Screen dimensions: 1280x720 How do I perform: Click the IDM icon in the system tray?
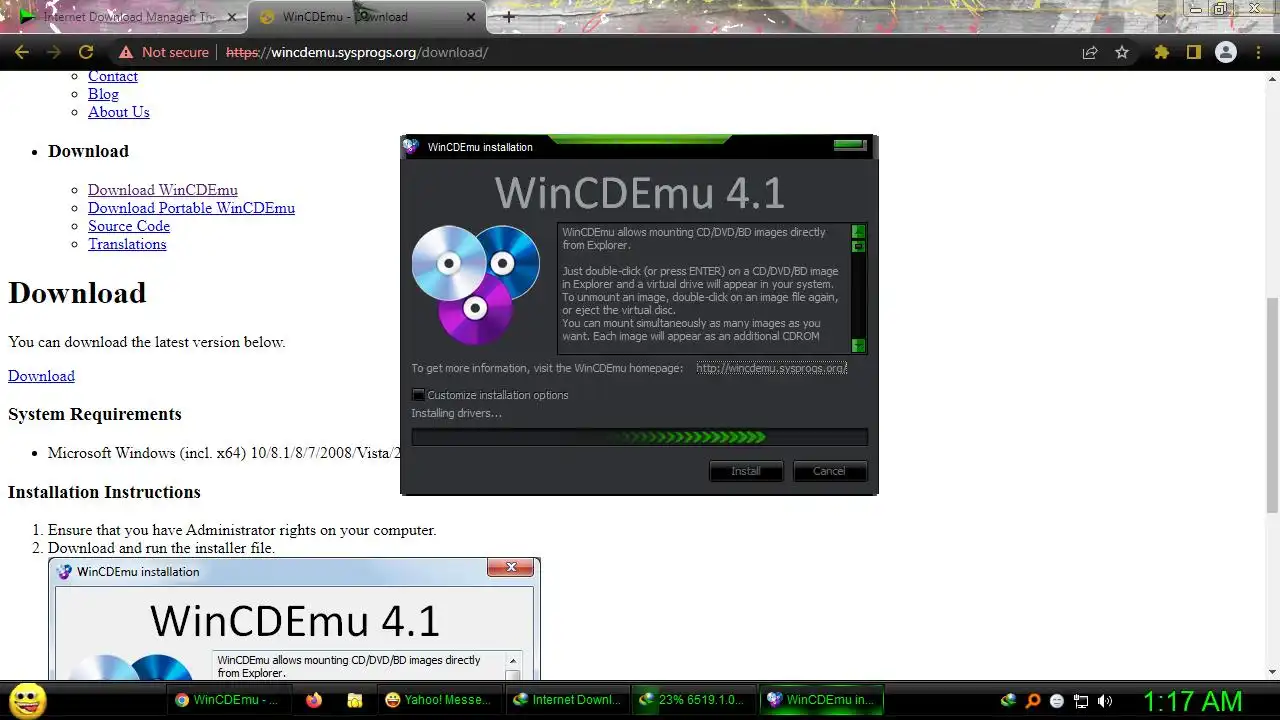click(x=1009, y=701)
